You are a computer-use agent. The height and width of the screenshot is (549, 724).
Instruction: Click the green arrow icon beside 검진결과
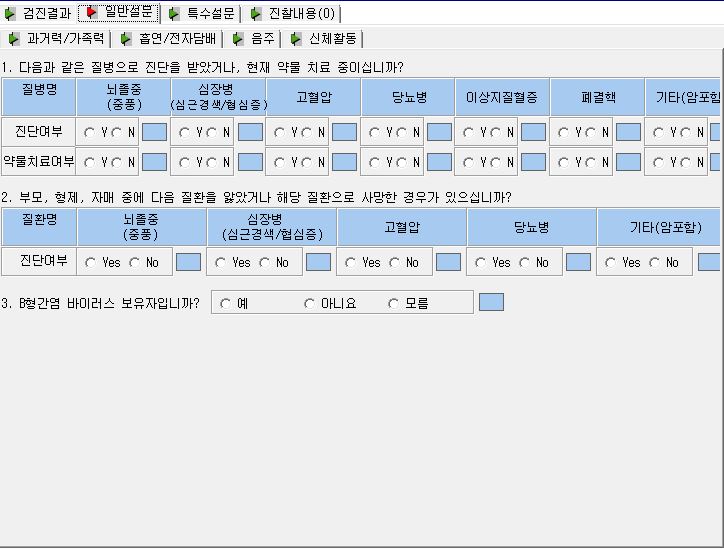coord(10,14)
